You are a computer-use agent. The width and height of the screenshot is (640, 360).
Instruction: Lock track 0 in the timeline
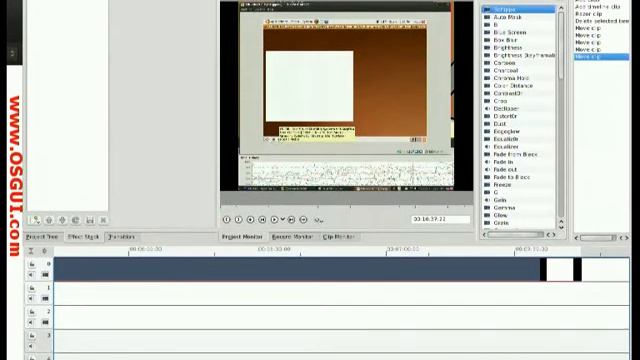pos(32,264)
